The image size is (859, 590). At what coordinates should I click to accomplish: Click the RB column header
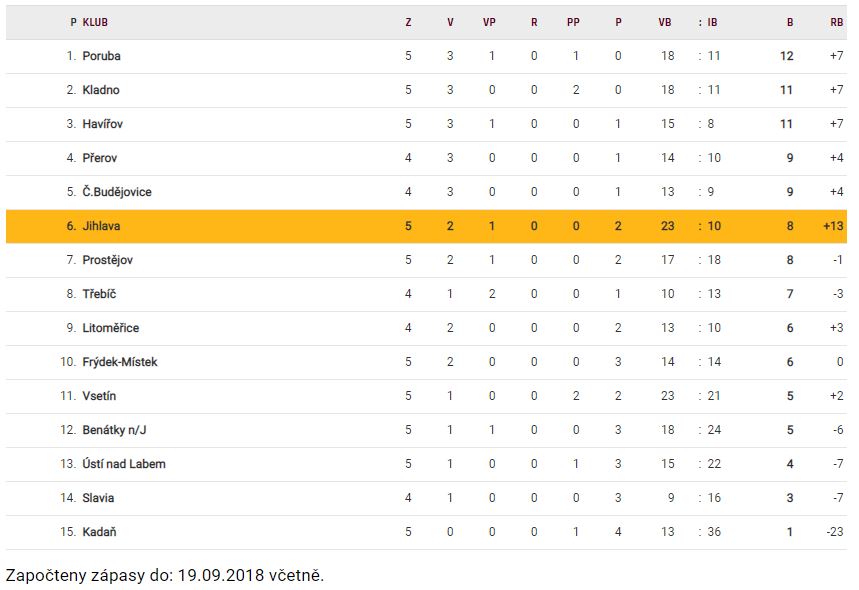836,22
